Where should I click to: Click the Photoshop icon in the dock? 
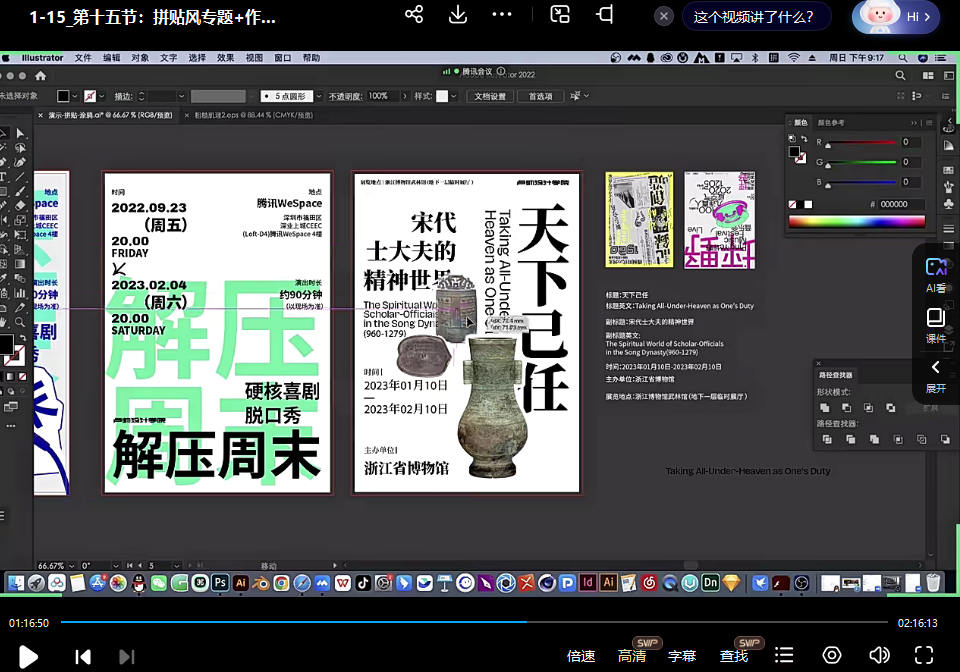(219, 582)
